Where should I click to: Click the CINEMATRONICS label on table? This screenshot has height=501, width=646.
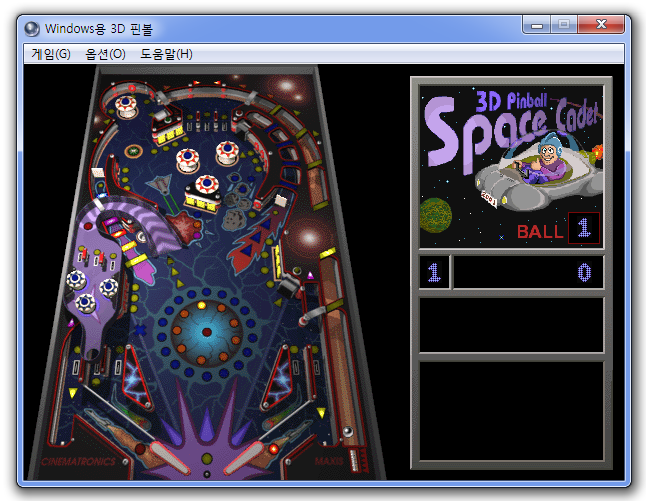[78, 461]
